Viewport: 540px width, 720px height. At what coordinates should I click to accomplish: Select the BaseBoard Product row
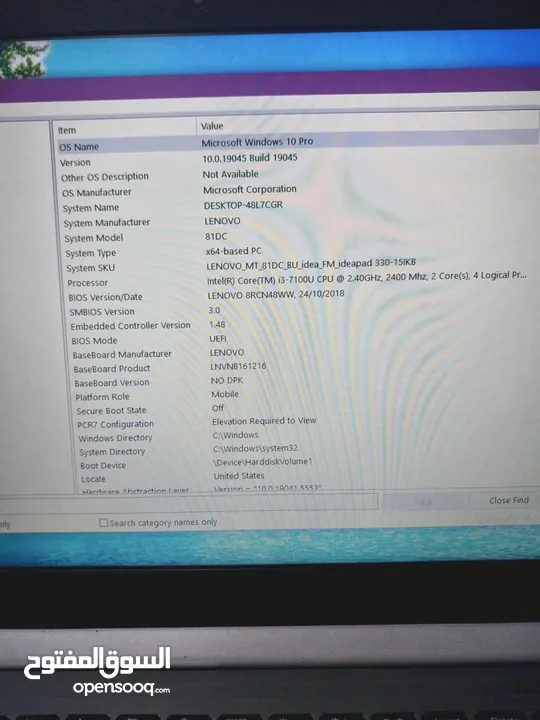click(306, 367)
